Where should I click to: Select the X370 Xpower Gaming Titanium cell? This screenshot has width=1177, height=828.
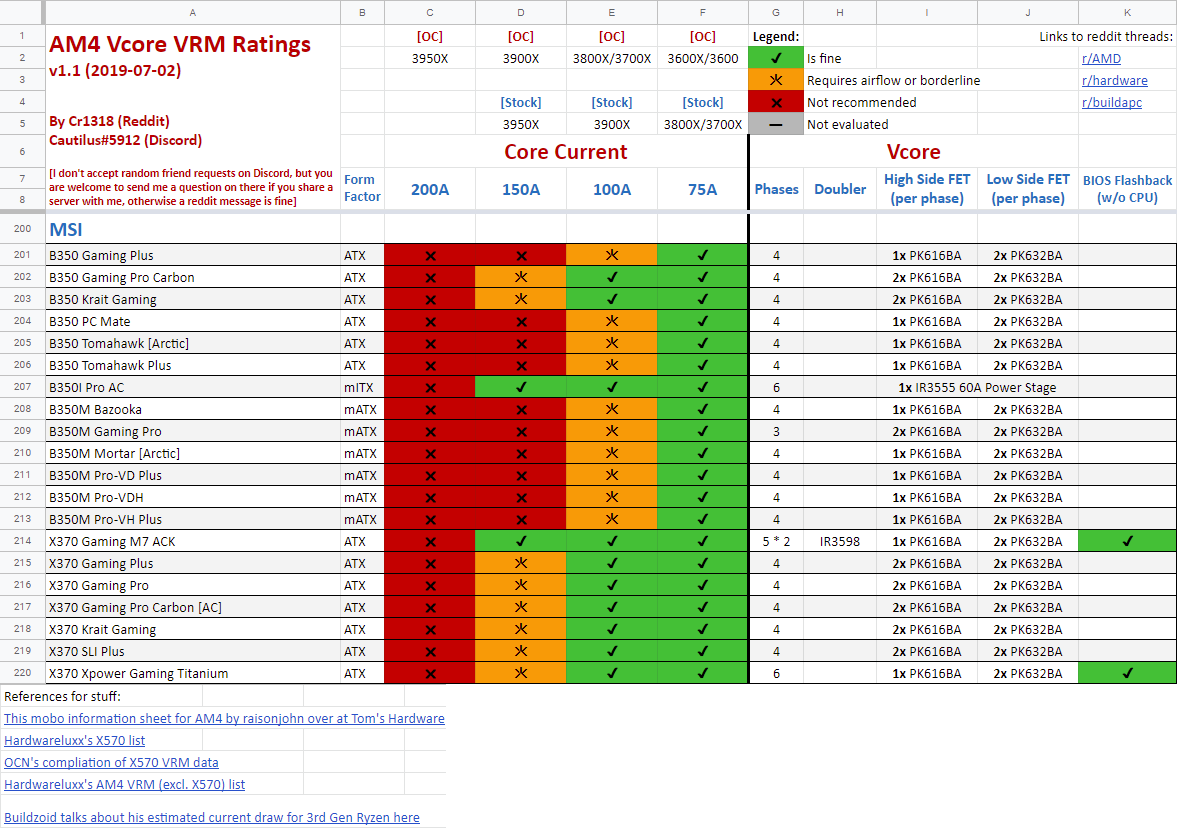pyautogui.click(x=193, y=673)
